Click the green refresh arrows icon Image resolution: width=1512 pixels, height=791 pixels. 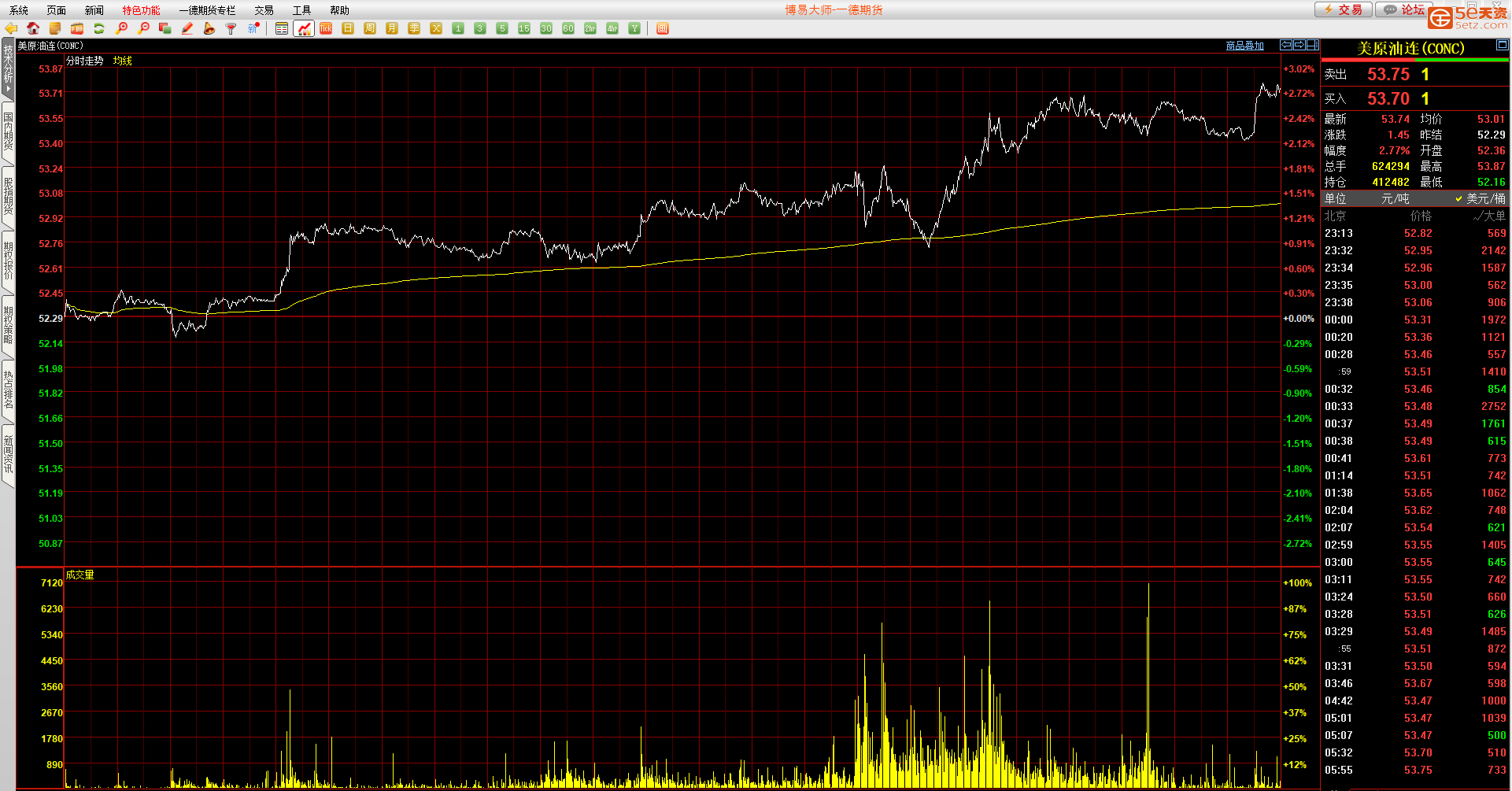tap(99, 28)
